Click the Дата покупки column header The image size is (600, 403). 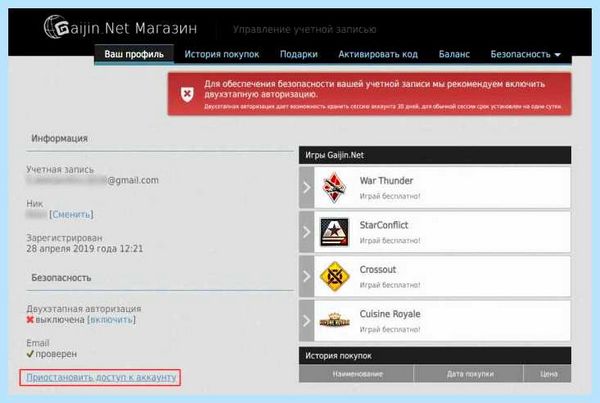pos(470,374)
